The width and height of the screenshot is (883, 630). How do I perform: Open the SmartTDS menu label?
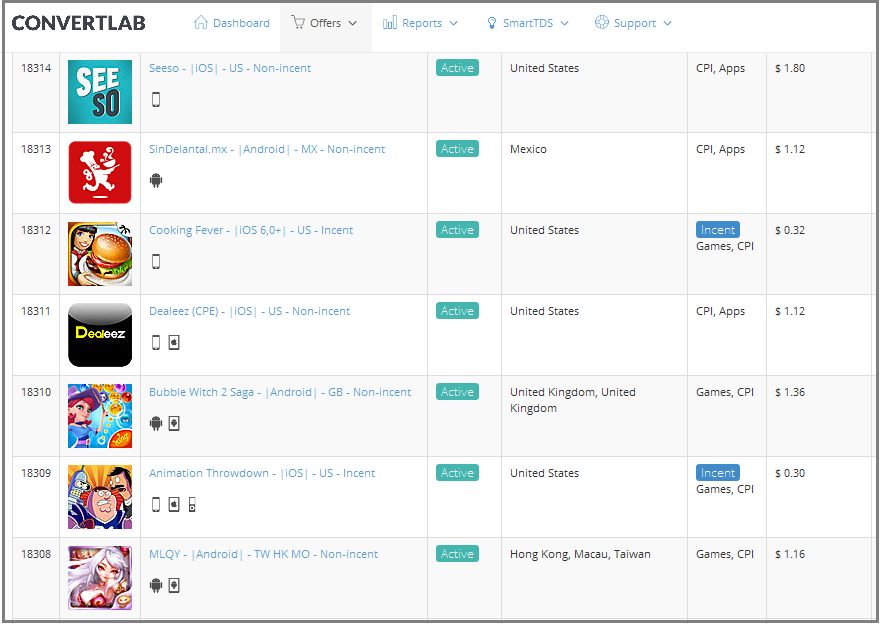tap(528, 23)
